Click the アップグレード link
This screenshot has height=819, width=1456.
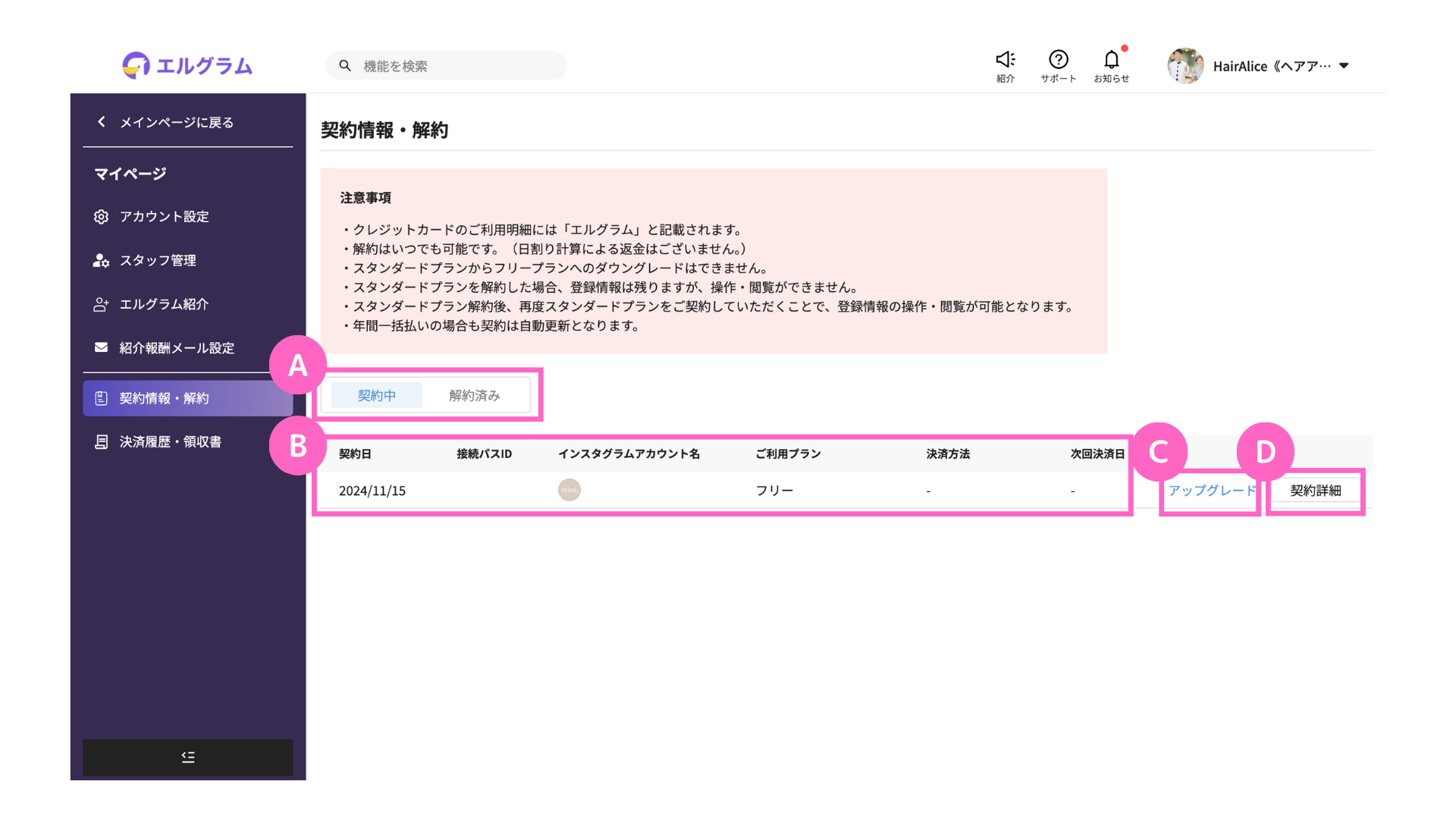pos(1212,491)
